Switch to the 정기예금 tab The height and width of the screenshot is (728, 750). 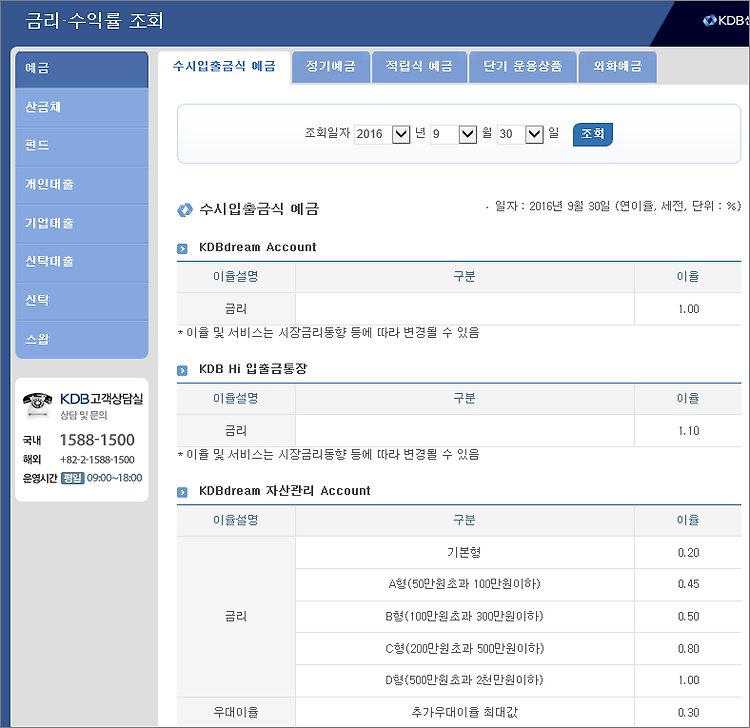(x=331, y=66)
